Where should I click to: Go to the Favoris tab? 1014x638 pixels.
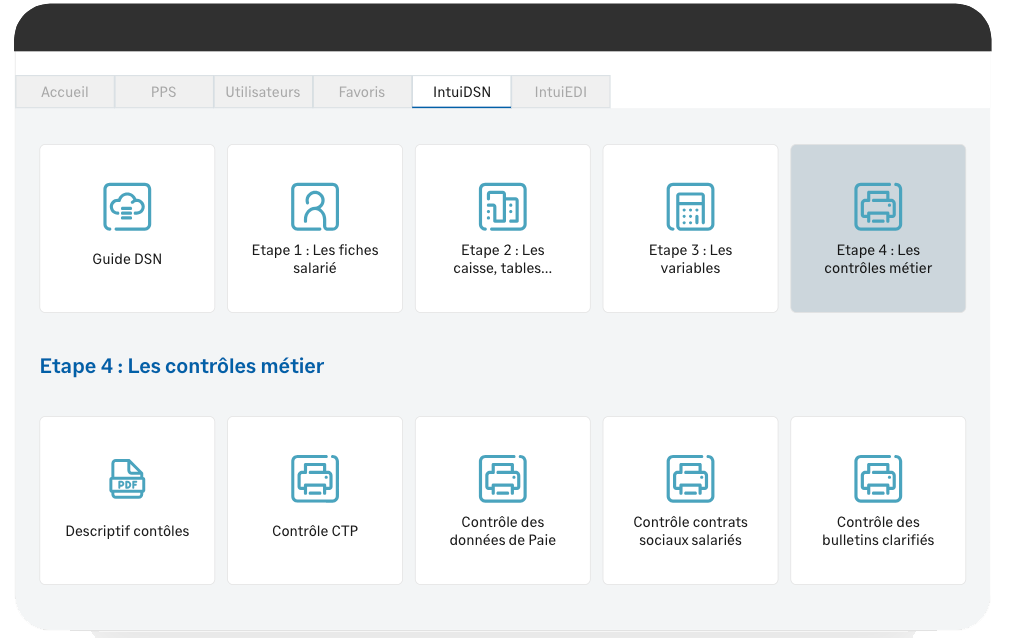[361, 92]
